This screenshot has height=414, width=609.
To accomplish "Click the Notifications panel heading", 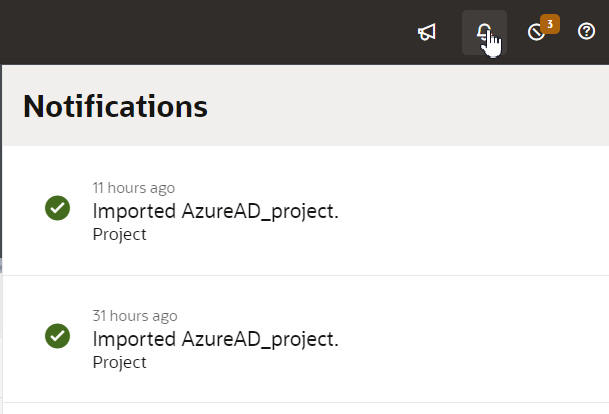I will tap(115, 106).
